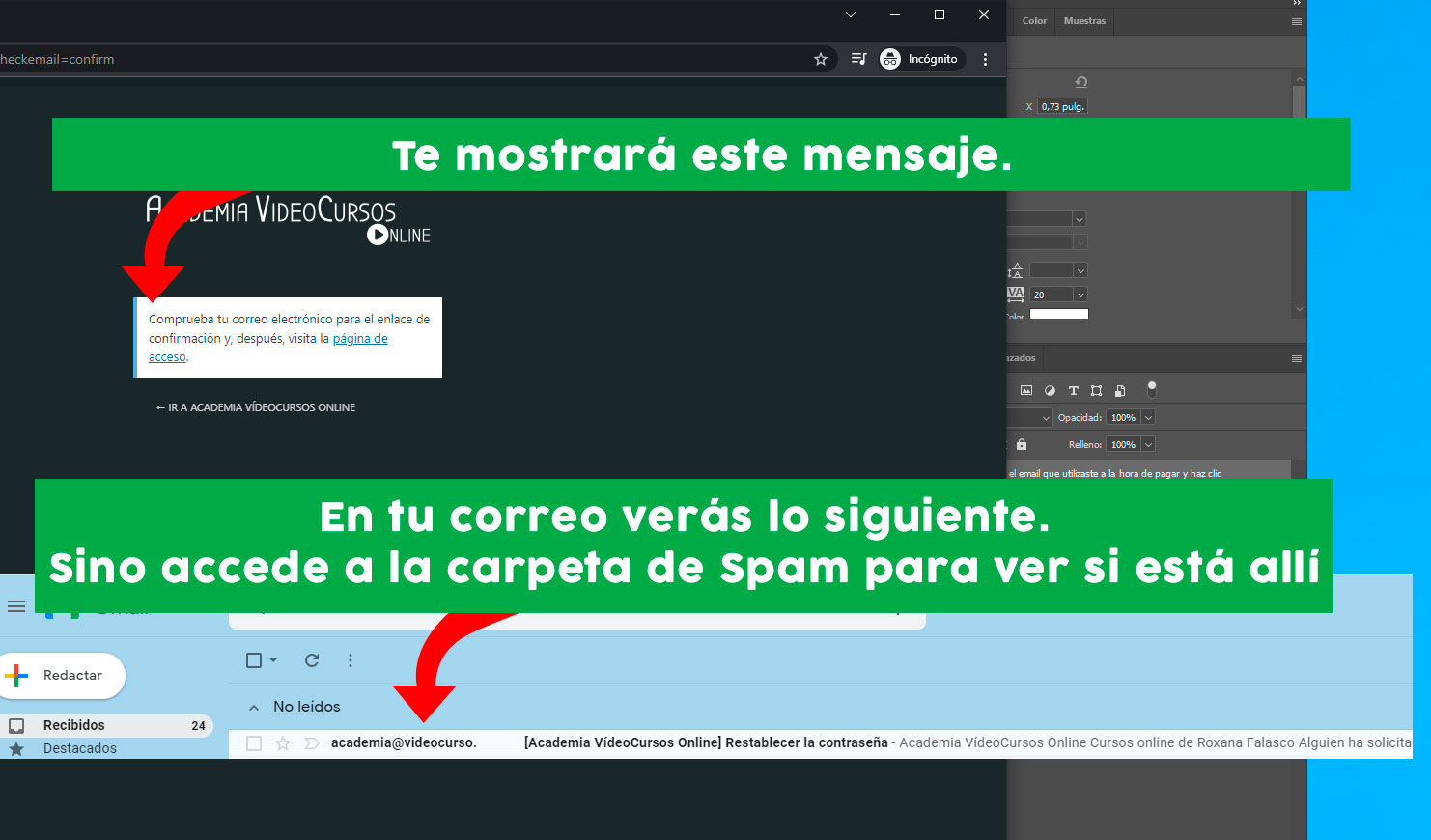Collapse Photoshop panels with double-arrow icon
The height and width of the screenshot is (840, 1431).
pyautogui.click(x=1297, y=3)
